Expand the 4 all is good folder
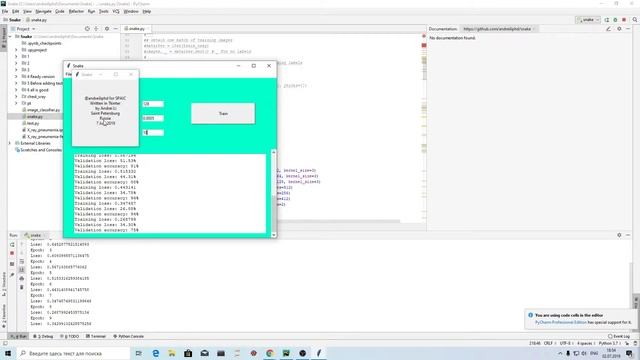This screenshot has height=360, width=640. click(16, 90)
